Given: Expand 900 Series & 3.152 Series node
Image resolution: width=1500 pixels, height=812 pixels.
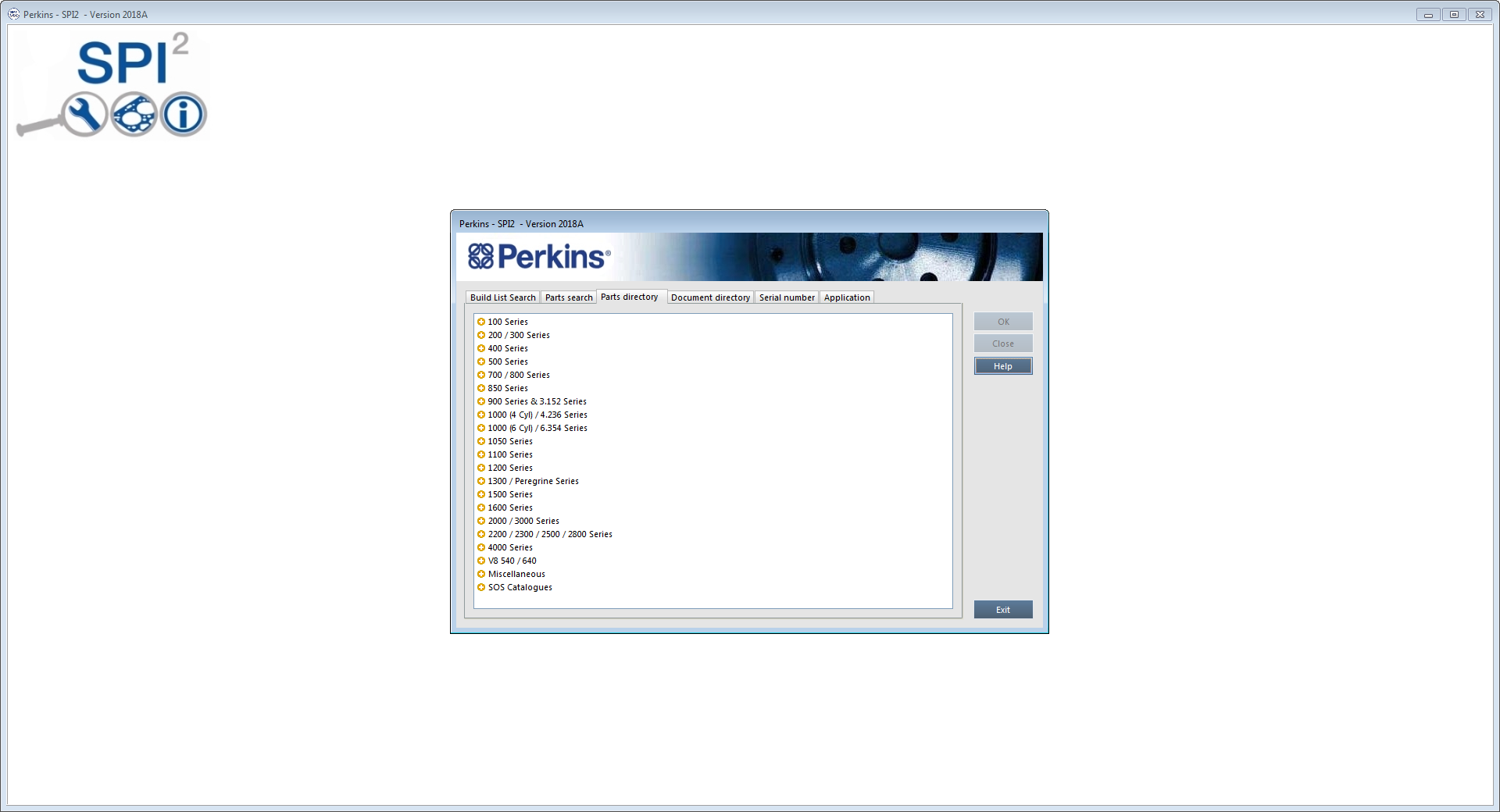Looking at the screenshot, I should (x=481, y=401).
